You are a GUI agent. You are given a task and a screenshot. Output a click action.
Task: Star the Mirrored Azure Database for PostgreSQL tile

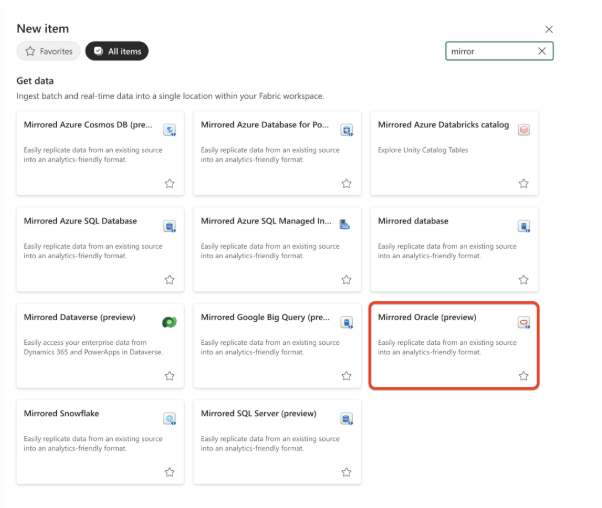pos(346,184)
